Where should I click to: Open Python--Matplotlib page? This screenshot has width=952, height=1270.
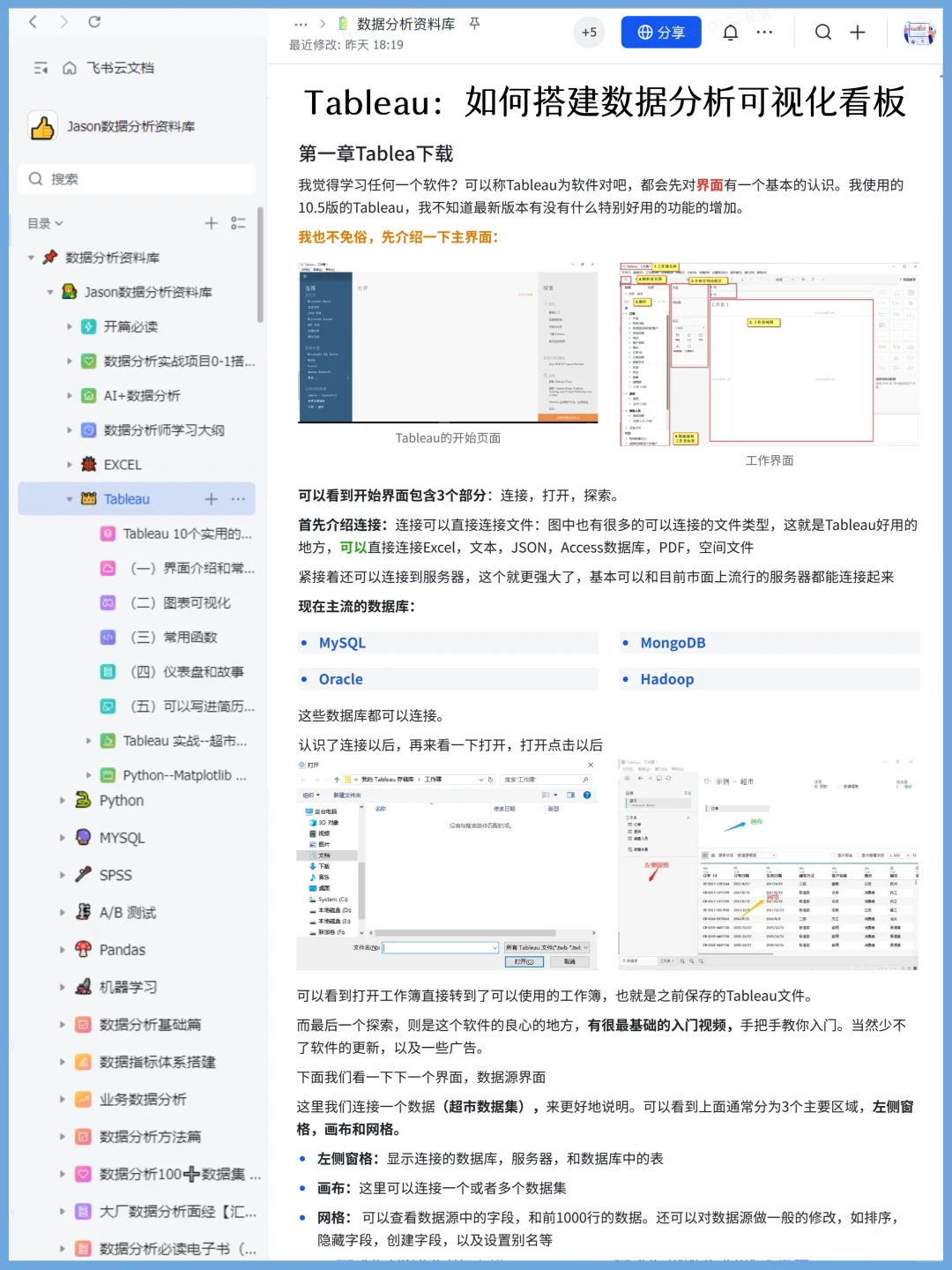click(184, 775)
